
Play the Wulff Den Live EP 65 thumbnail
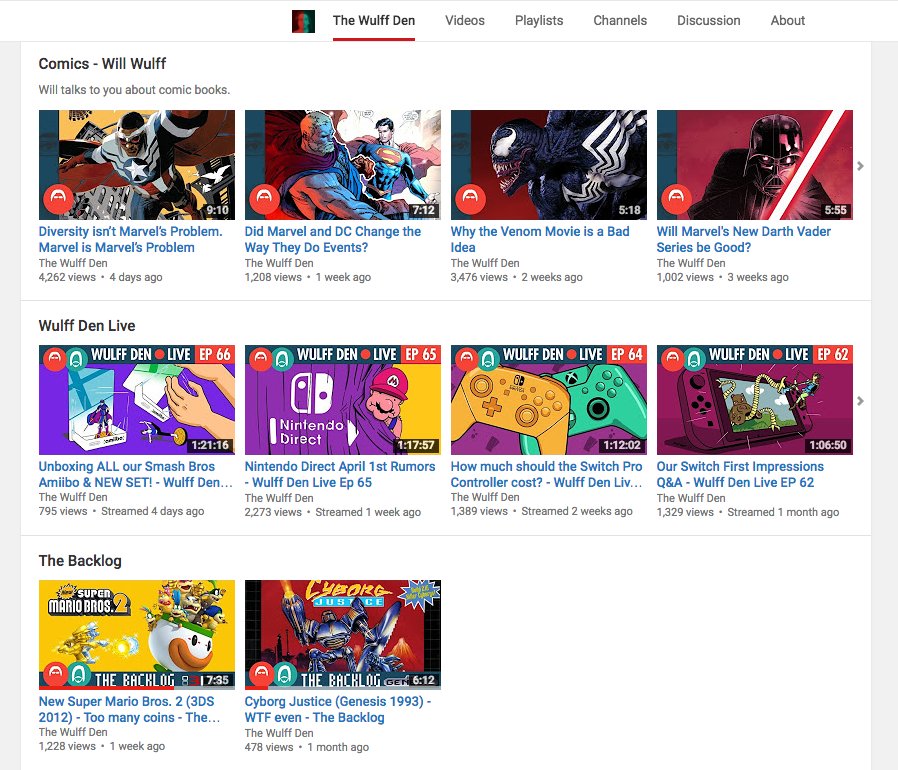342,400
